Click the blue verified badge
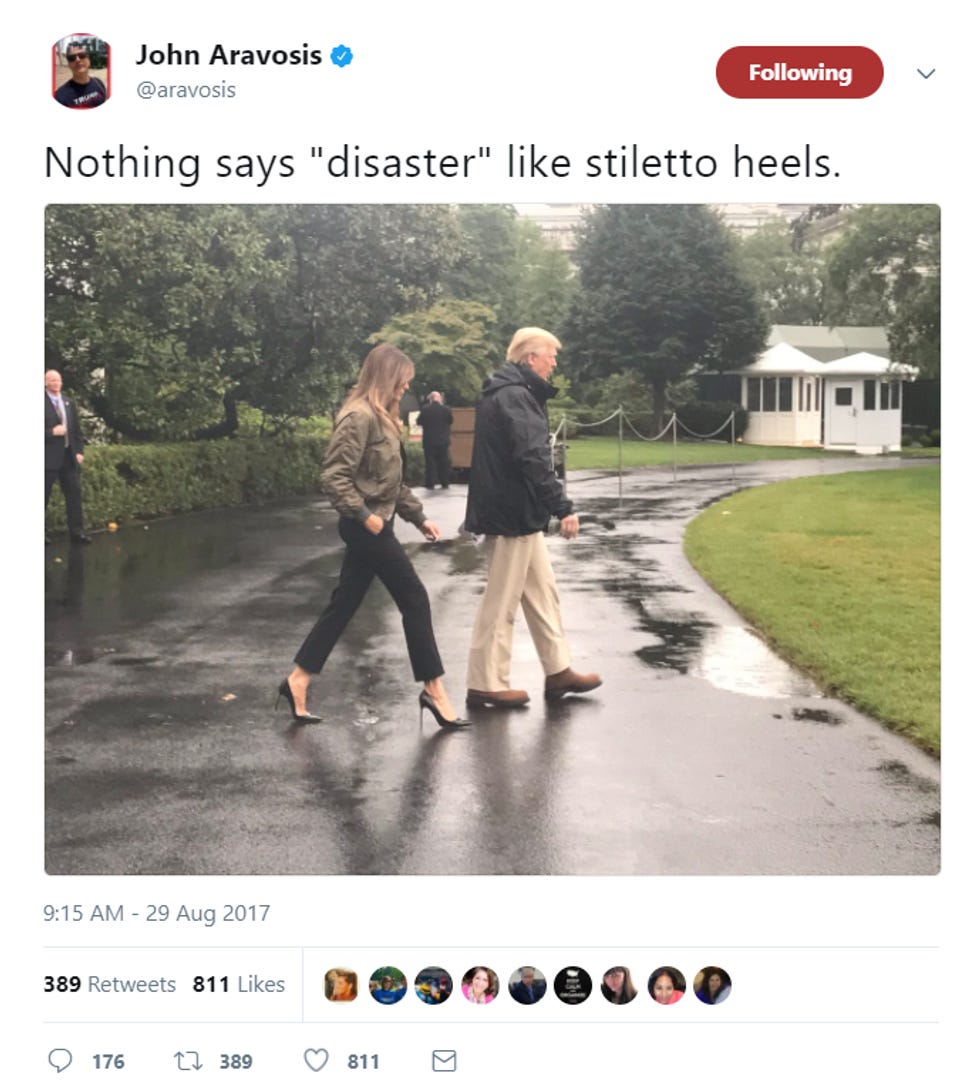The image size is (980, 1087). click(341, 55)
